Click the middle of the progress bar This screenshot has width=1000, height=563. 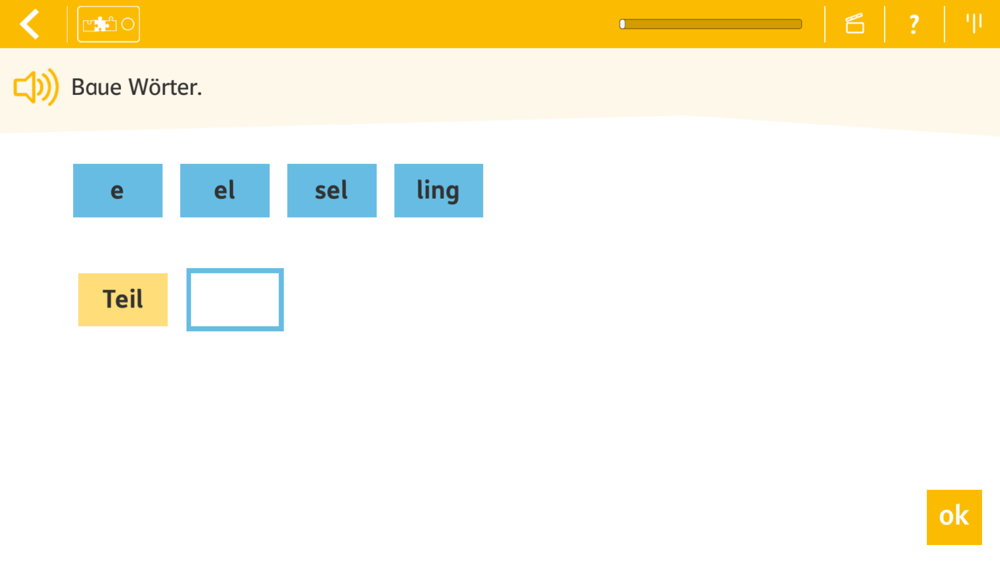coord(710,24)
